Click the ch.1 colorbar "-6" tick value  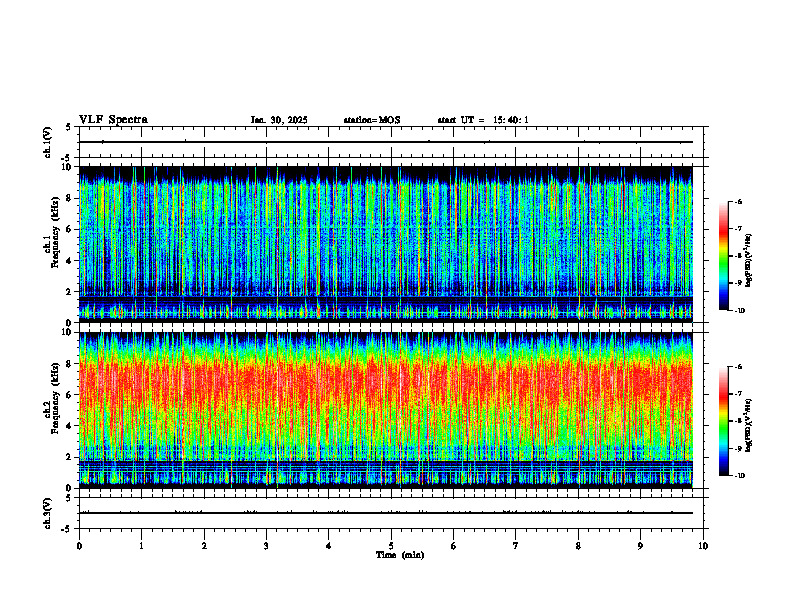click(739, 202)
